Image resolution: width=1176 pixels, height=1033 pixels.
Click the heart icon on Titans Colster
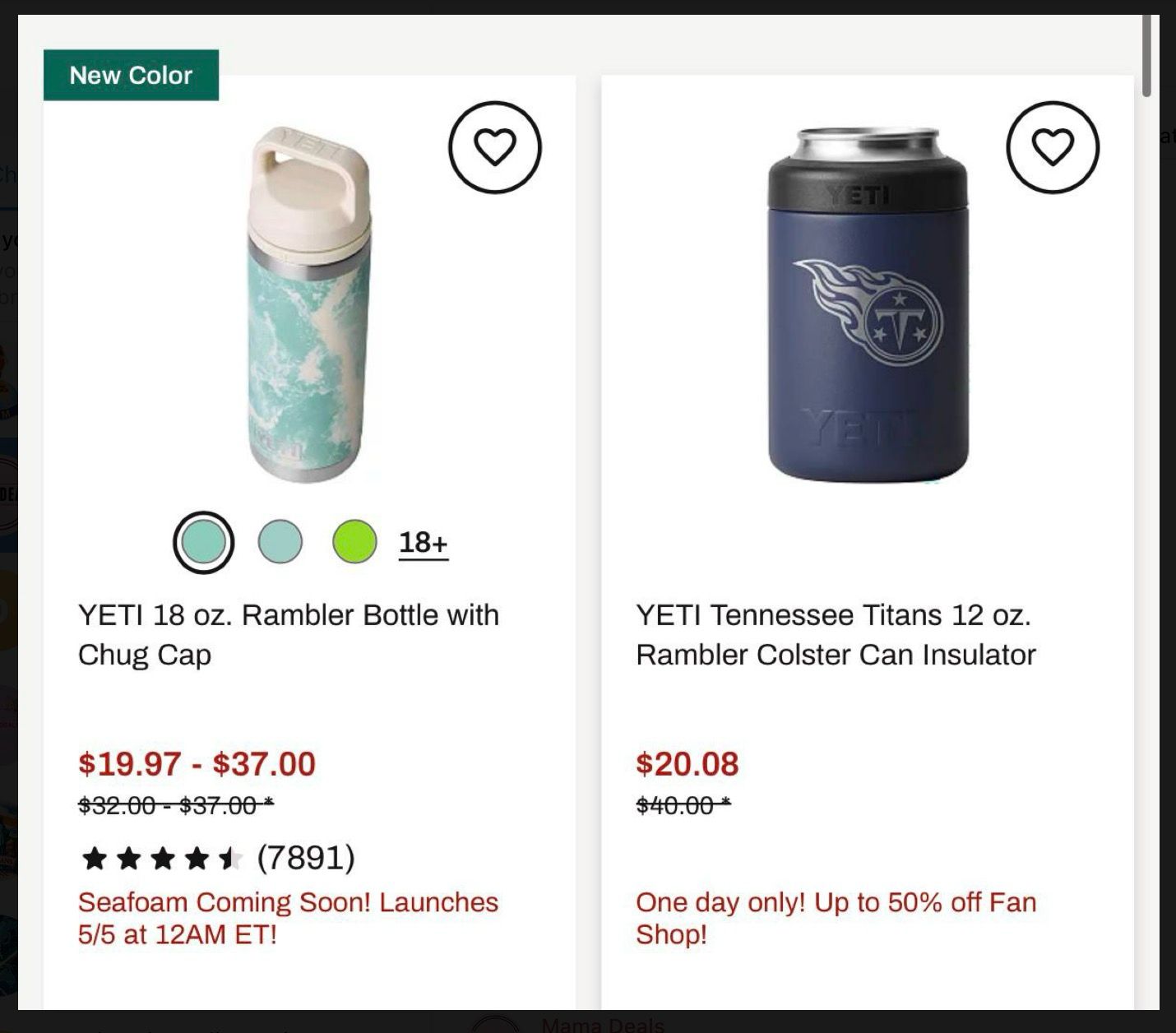point(1051,148)
